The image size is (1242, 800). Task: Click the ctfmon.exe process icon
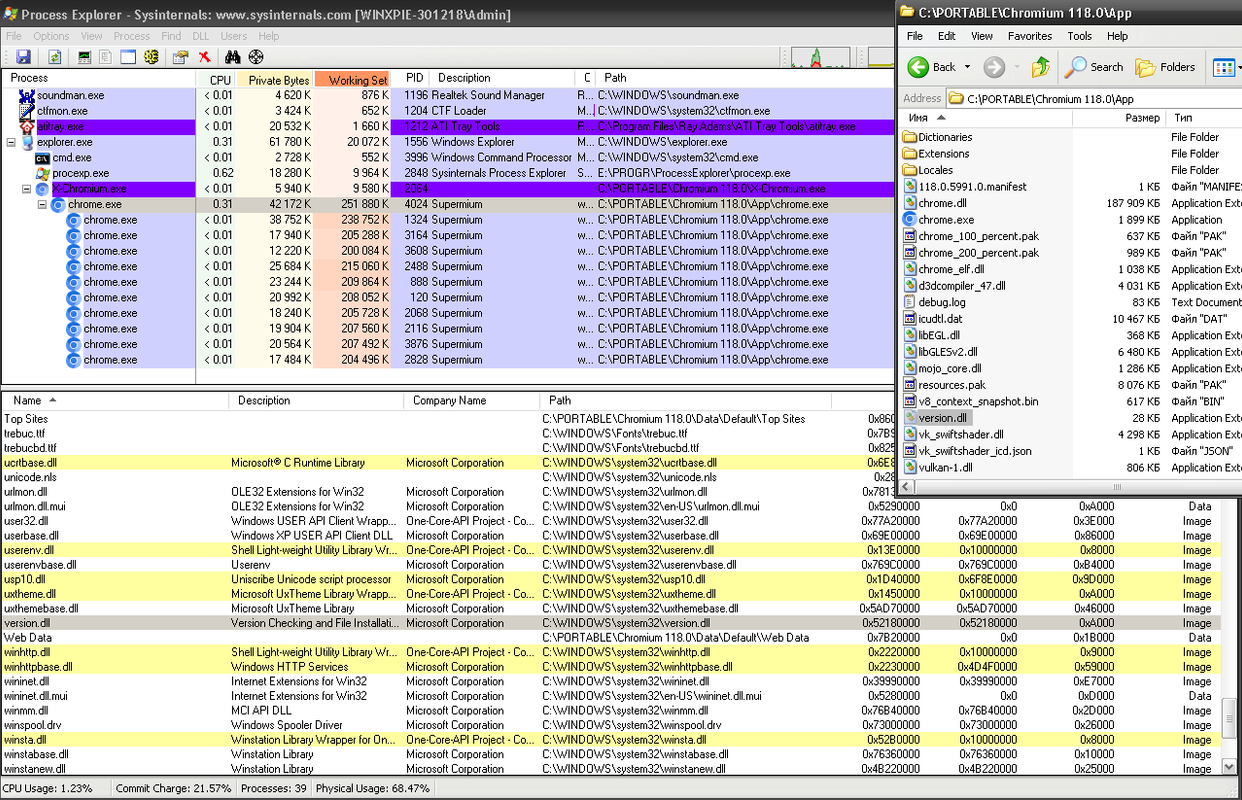pos(27,111)
